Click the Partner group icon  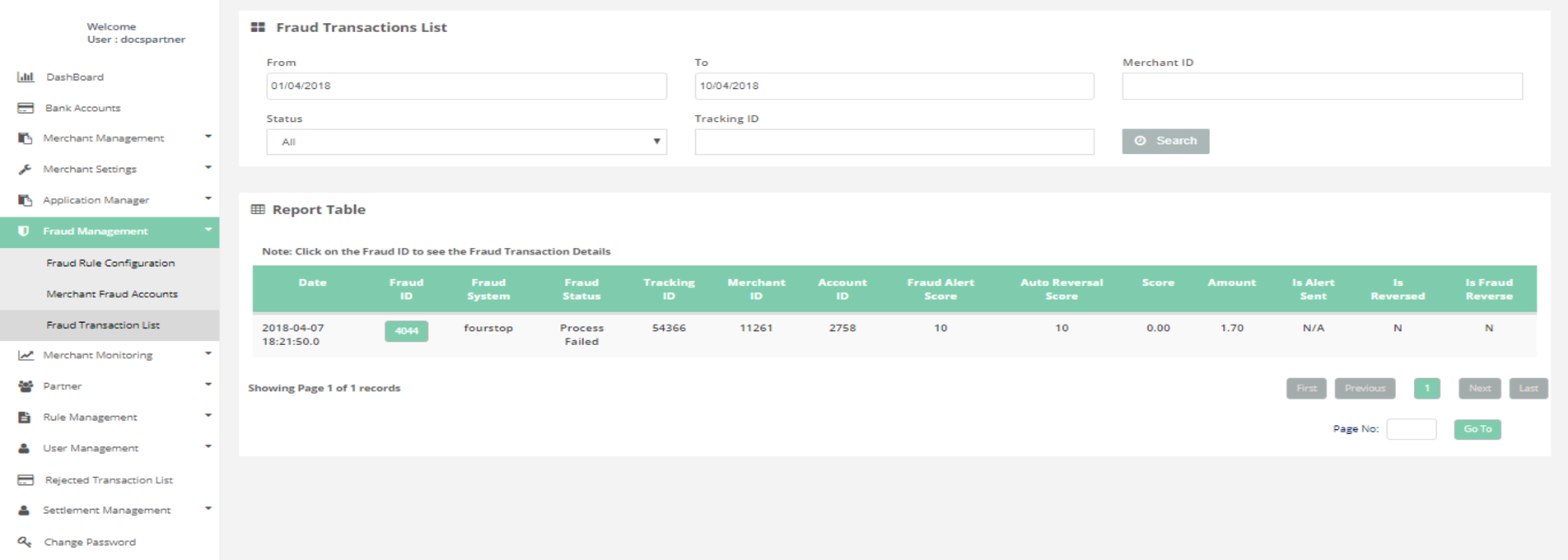[26, 386]
